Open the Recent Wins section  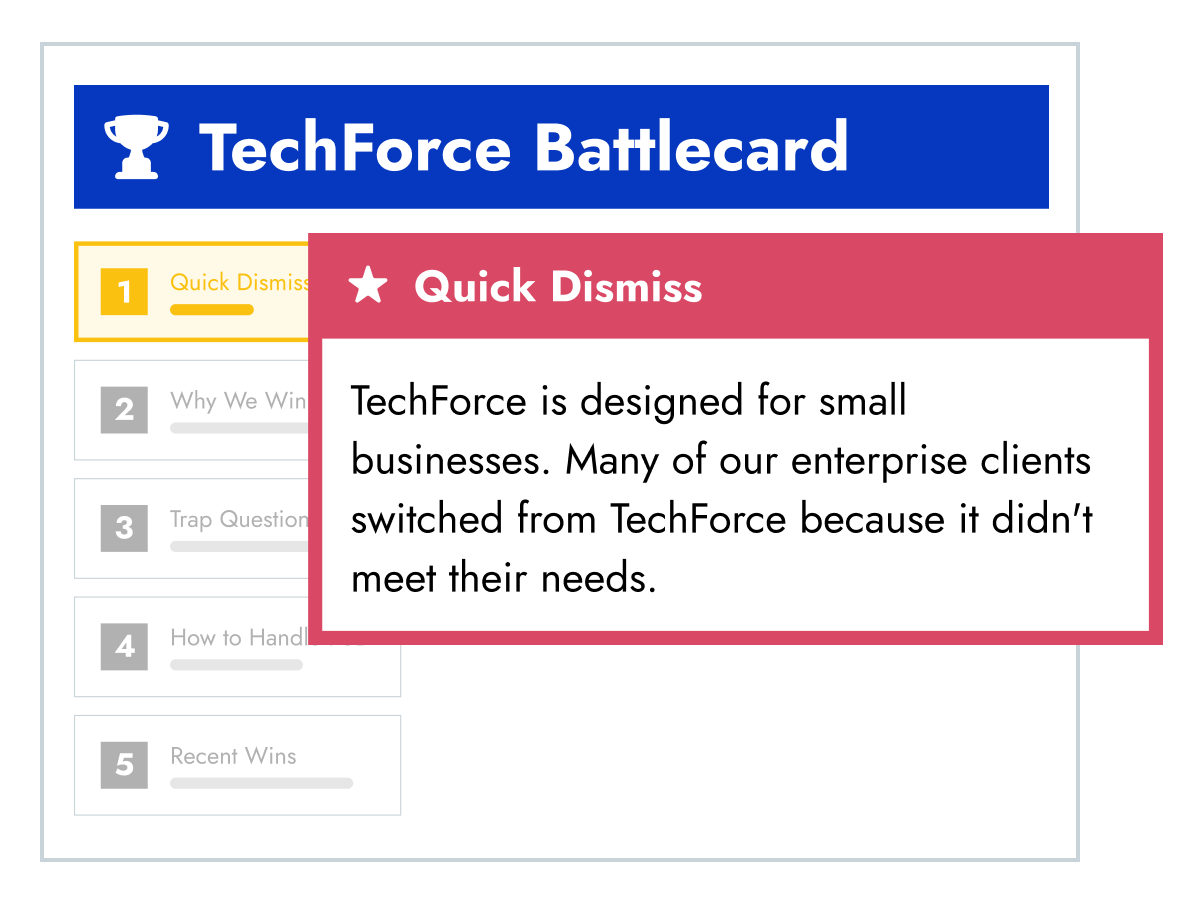click(x=233, y=756)
